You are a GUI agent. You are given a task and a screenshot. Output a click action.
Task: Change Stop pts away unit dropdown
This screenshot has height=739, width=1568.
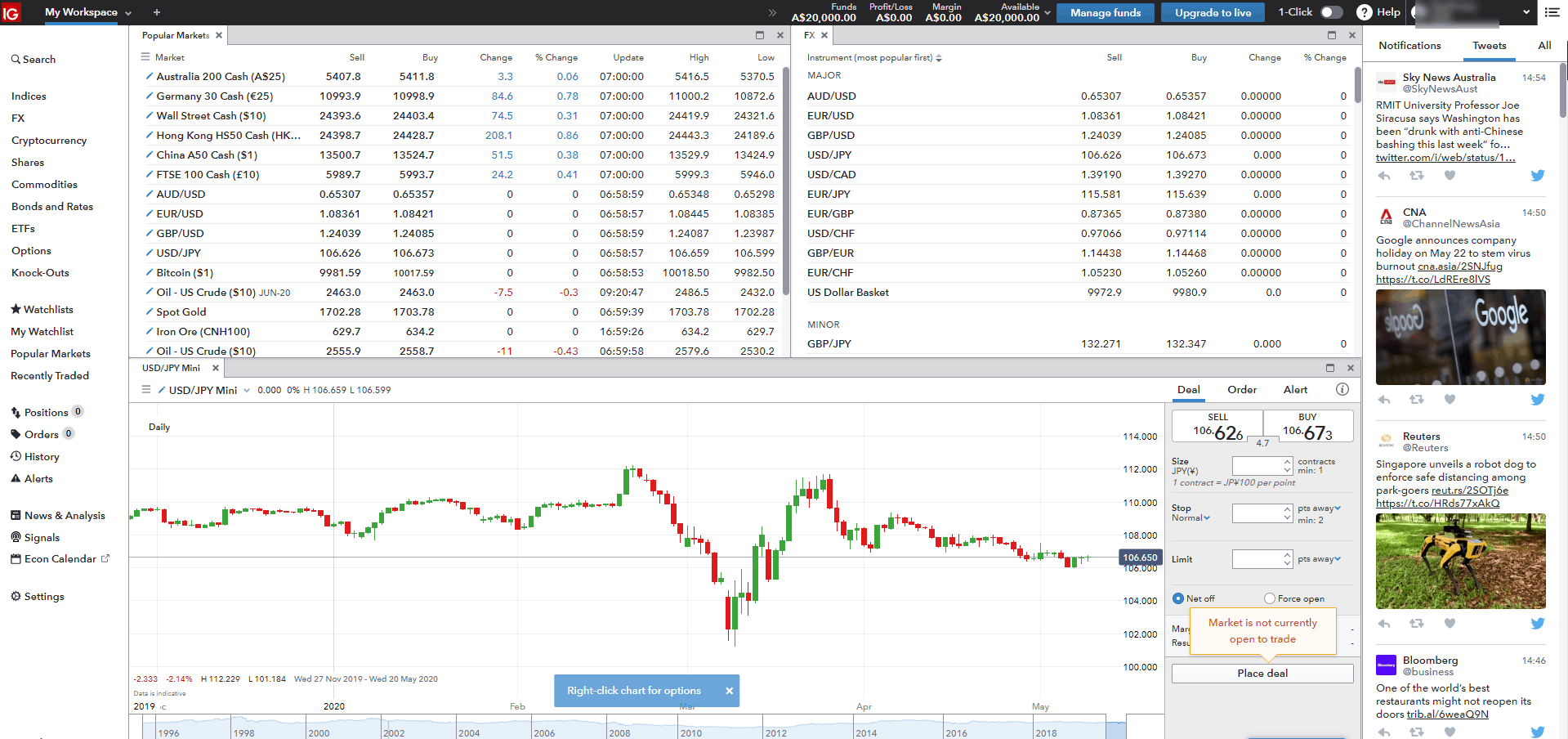1320,508
